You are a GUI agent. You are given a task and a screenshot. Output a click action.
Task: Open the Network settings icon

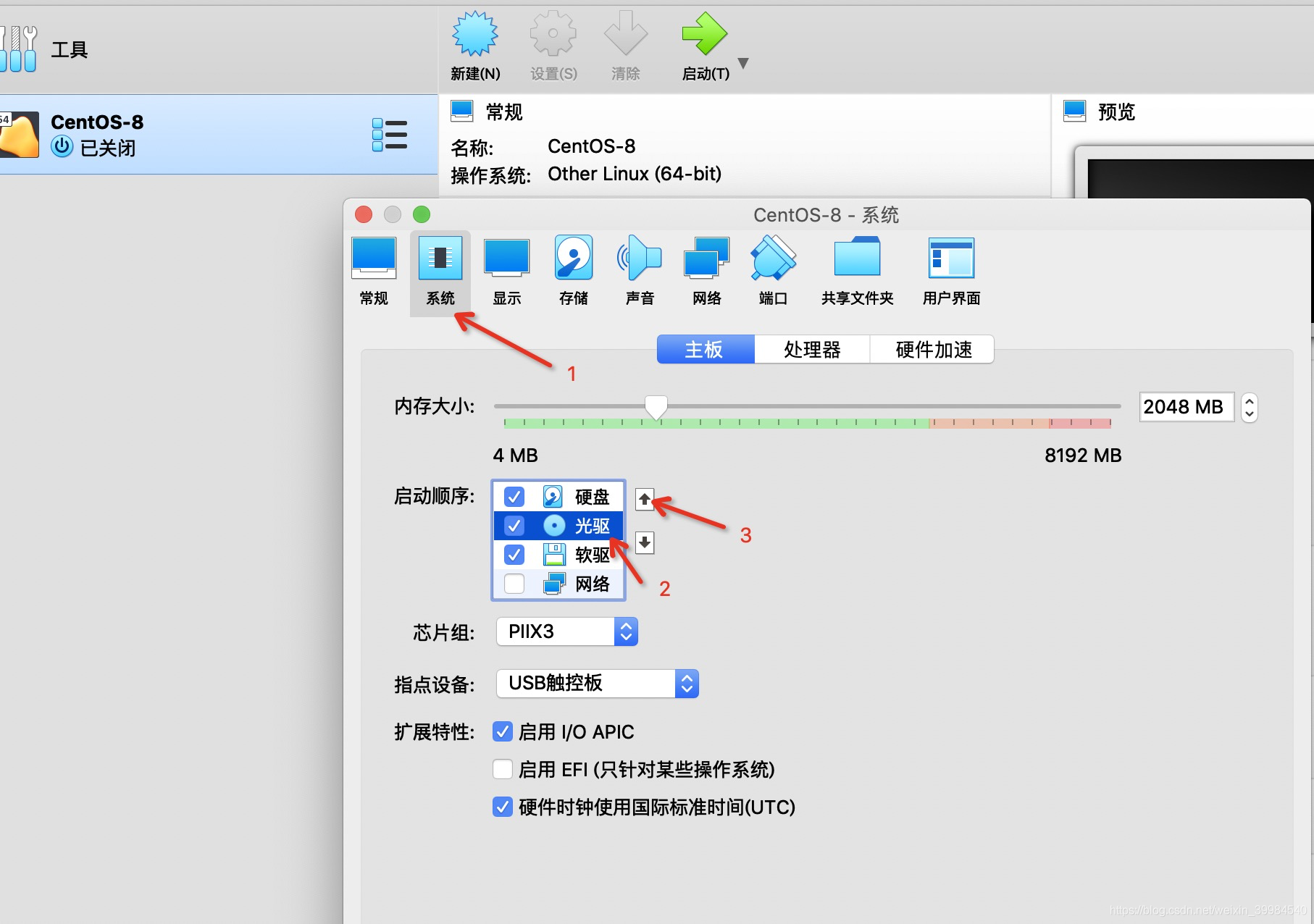706,269
